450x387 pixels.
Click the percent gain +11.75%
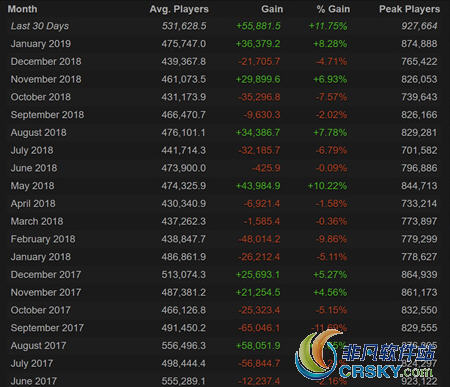(328, 26)
